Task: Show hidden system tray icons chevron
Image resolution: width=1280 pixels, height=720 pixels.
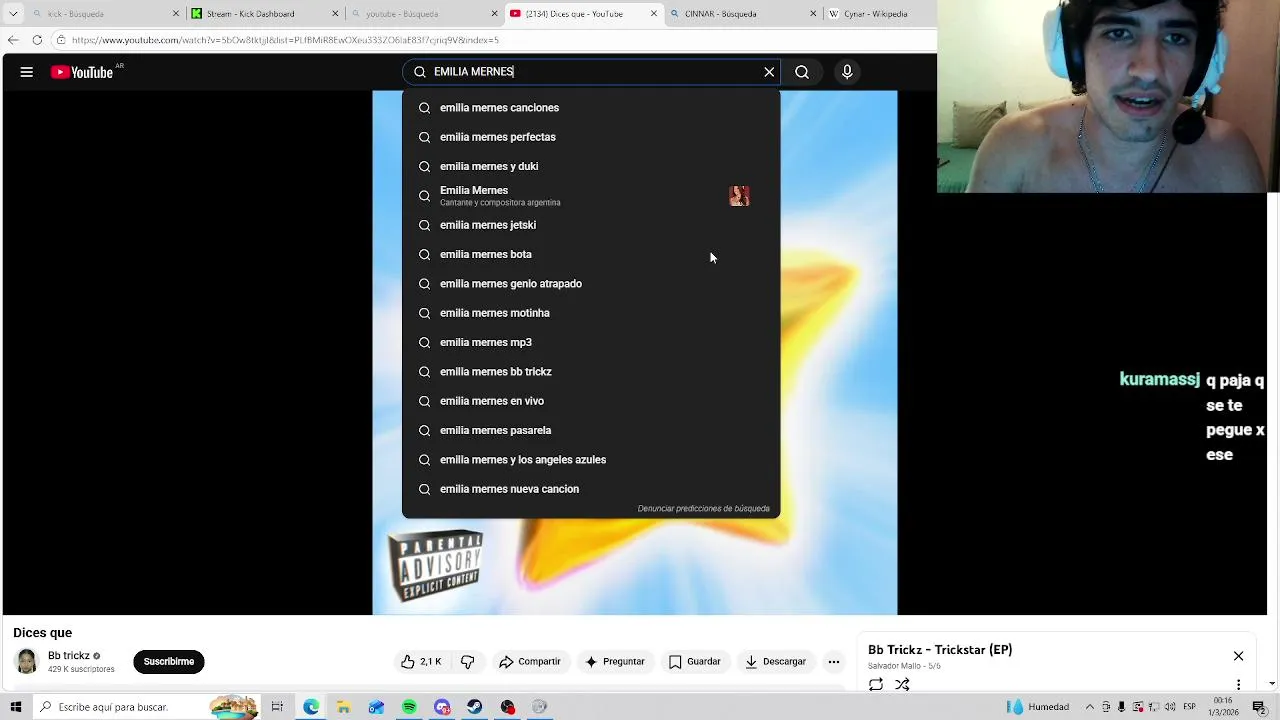Action: 1090,707
